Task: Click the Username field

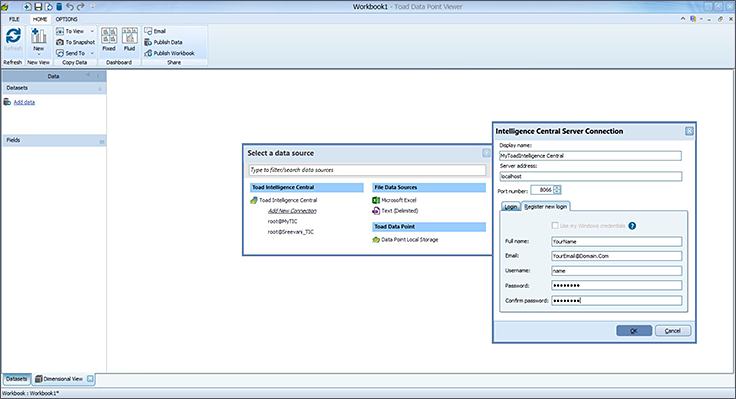Action: 616,271
